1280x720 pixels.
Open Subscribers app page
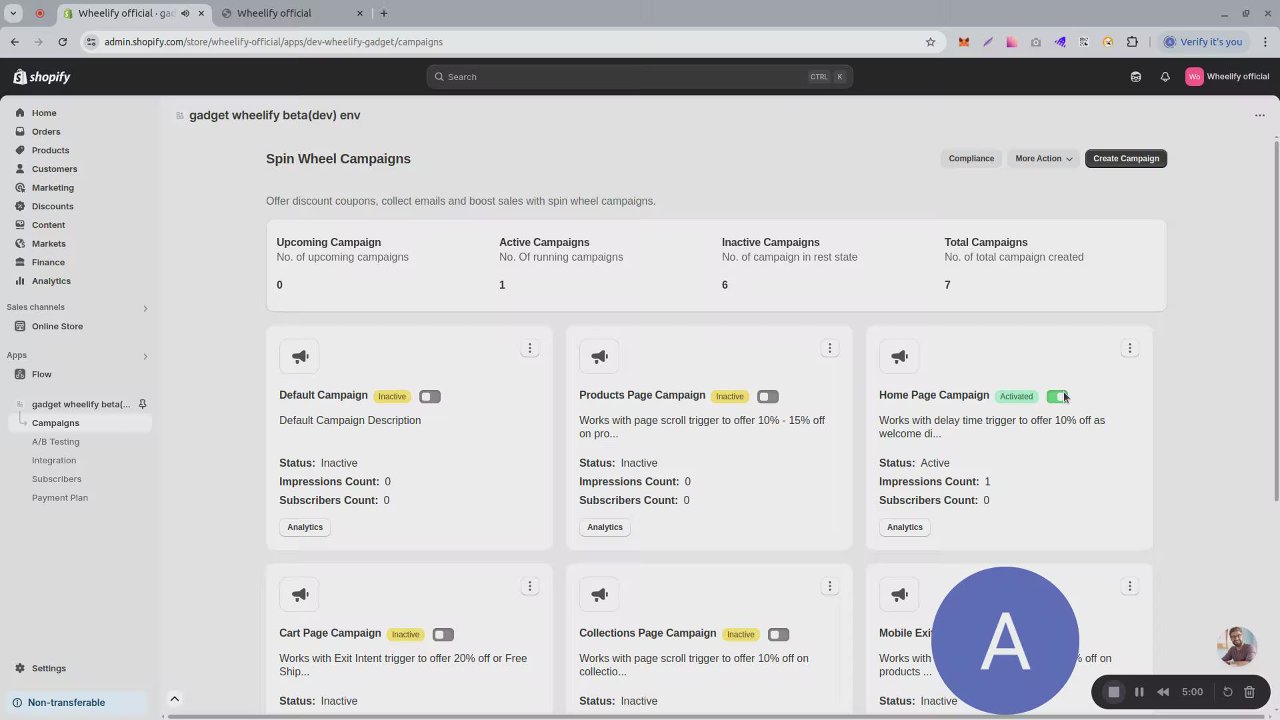56,479
